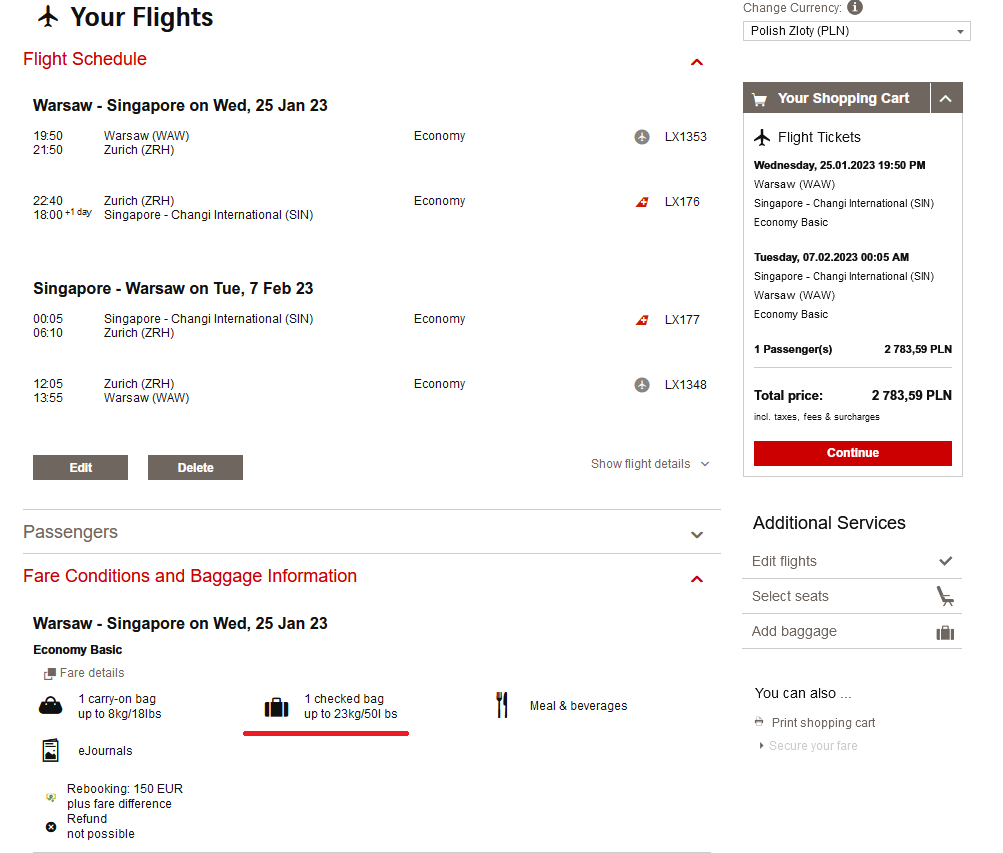This screenshot has height=853, width=1003.
Task: Click the printer icon for Print shopping cart
Action: click(x=759, y=722)
